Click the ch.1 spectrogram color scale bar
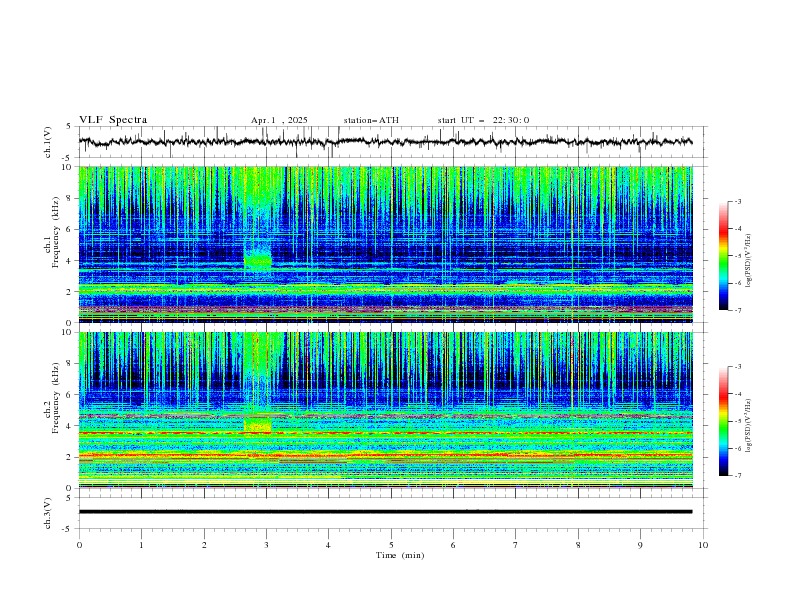Viewport: 792px width, 612px height. (723, 256)
